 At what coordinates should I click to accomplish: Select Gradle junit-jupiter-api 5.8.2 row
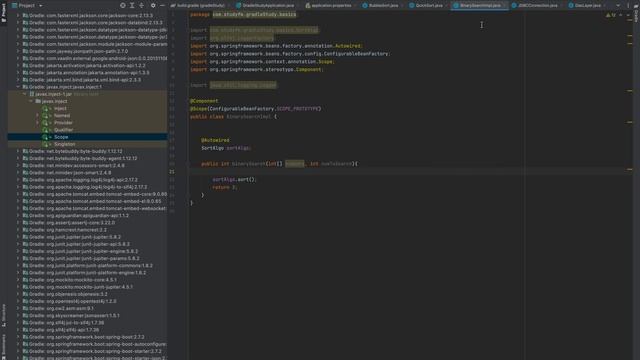click(87, 244)
